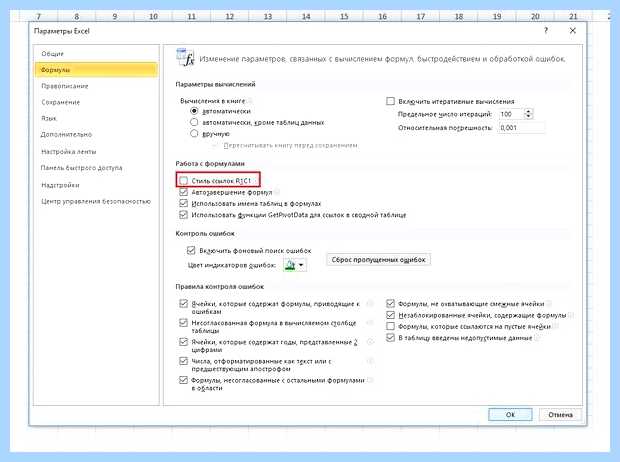Open the Сохранение category
The image size is (620, 462).
60,102
